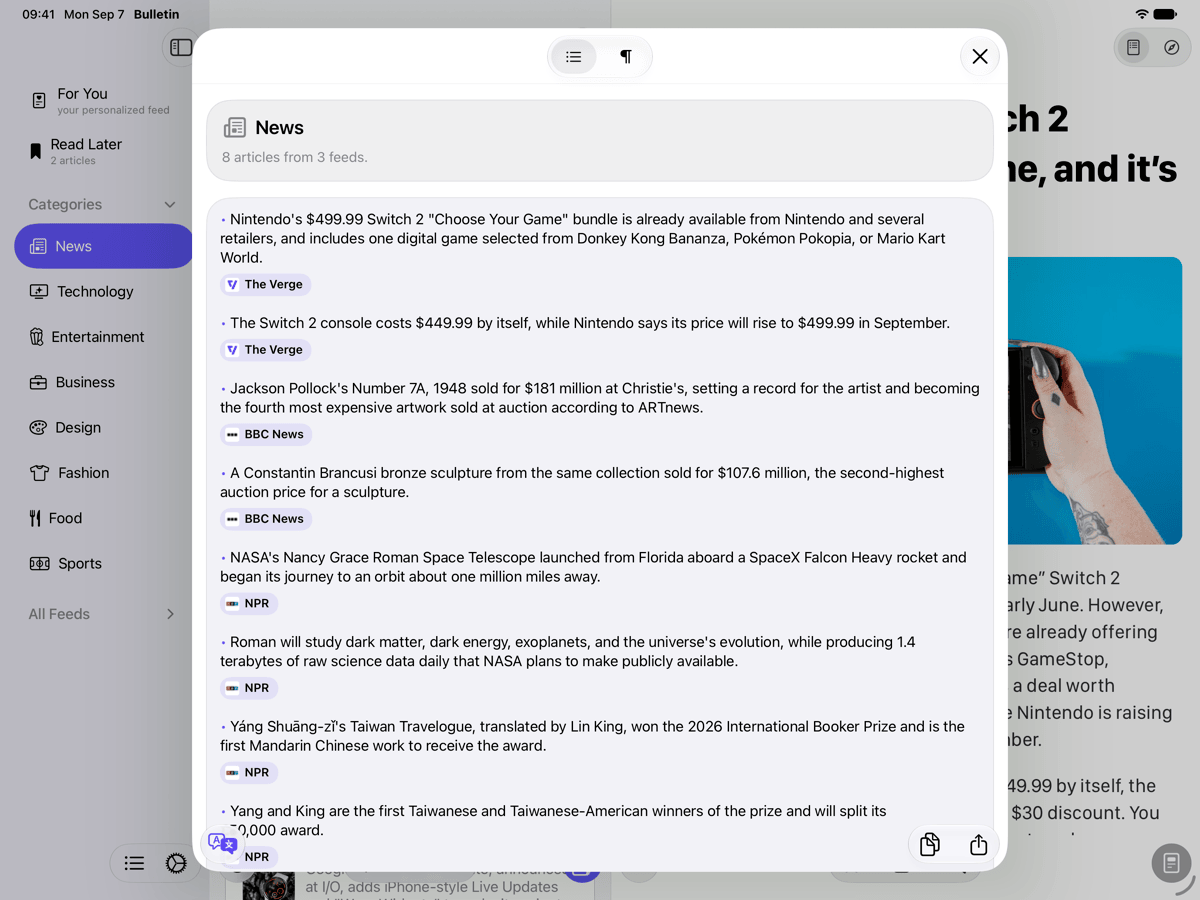Click The Verge tag under Switch 2 bundle

point(266,285)
